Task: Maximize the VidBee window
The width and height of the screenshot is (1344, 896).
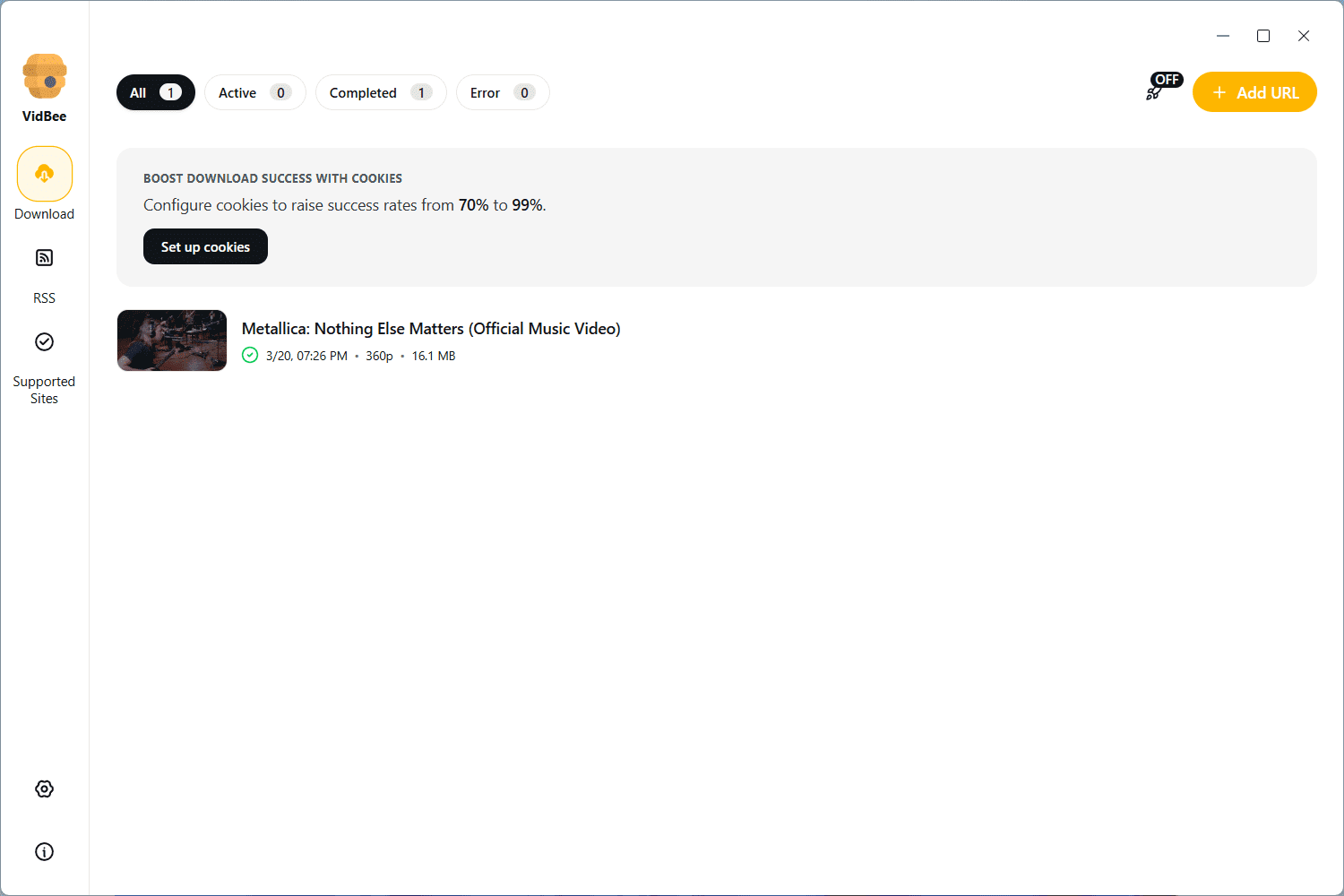Action: click(1263, 36)
